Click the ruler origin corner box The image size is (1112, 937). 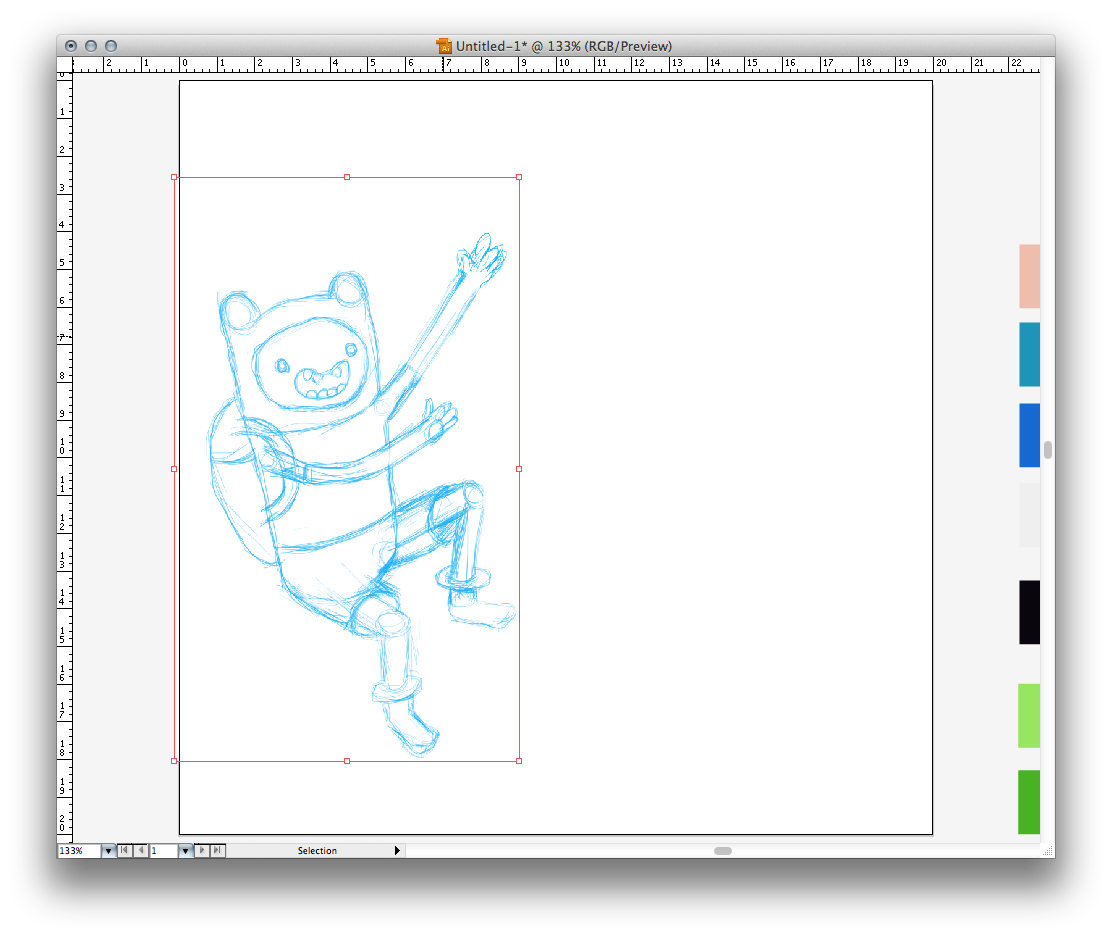pyautogui.click(x=65, y=65)
